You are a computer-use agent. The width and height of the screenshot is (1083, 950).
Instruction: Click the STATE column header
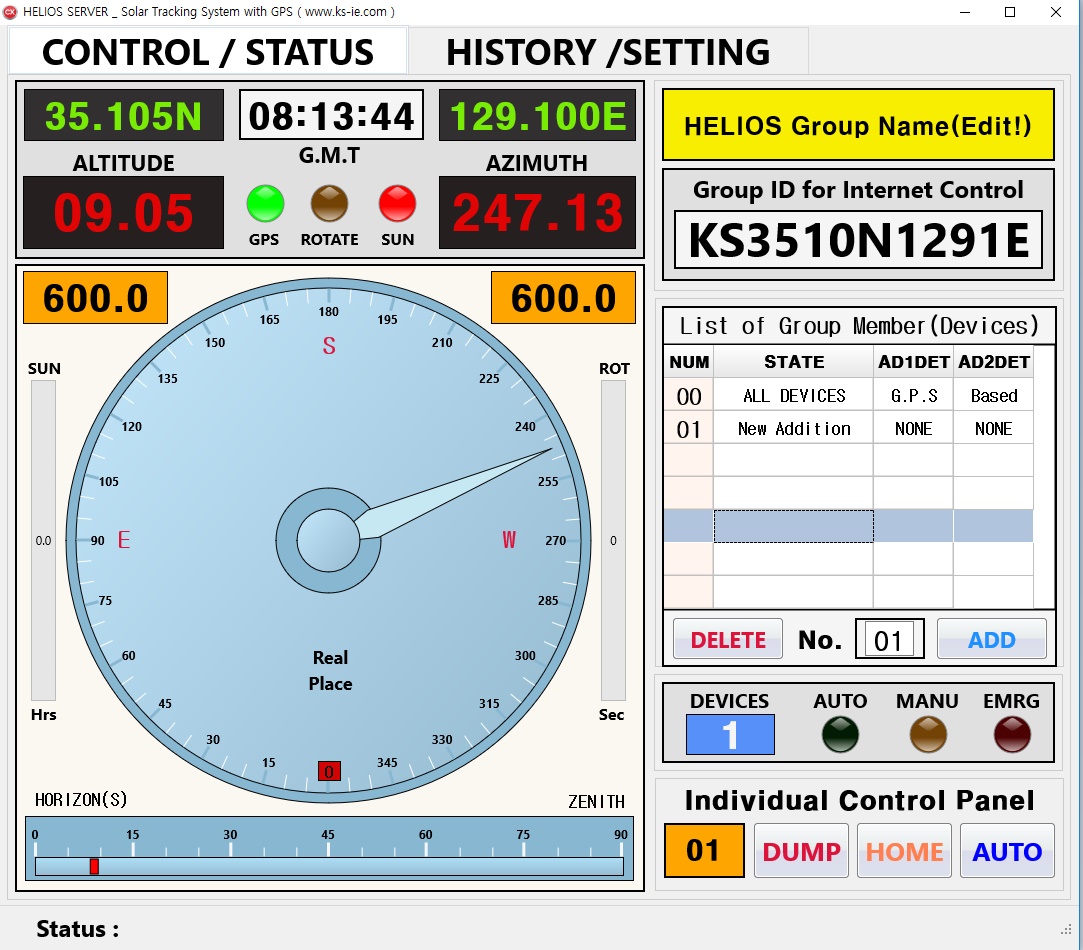coord(794,361)
